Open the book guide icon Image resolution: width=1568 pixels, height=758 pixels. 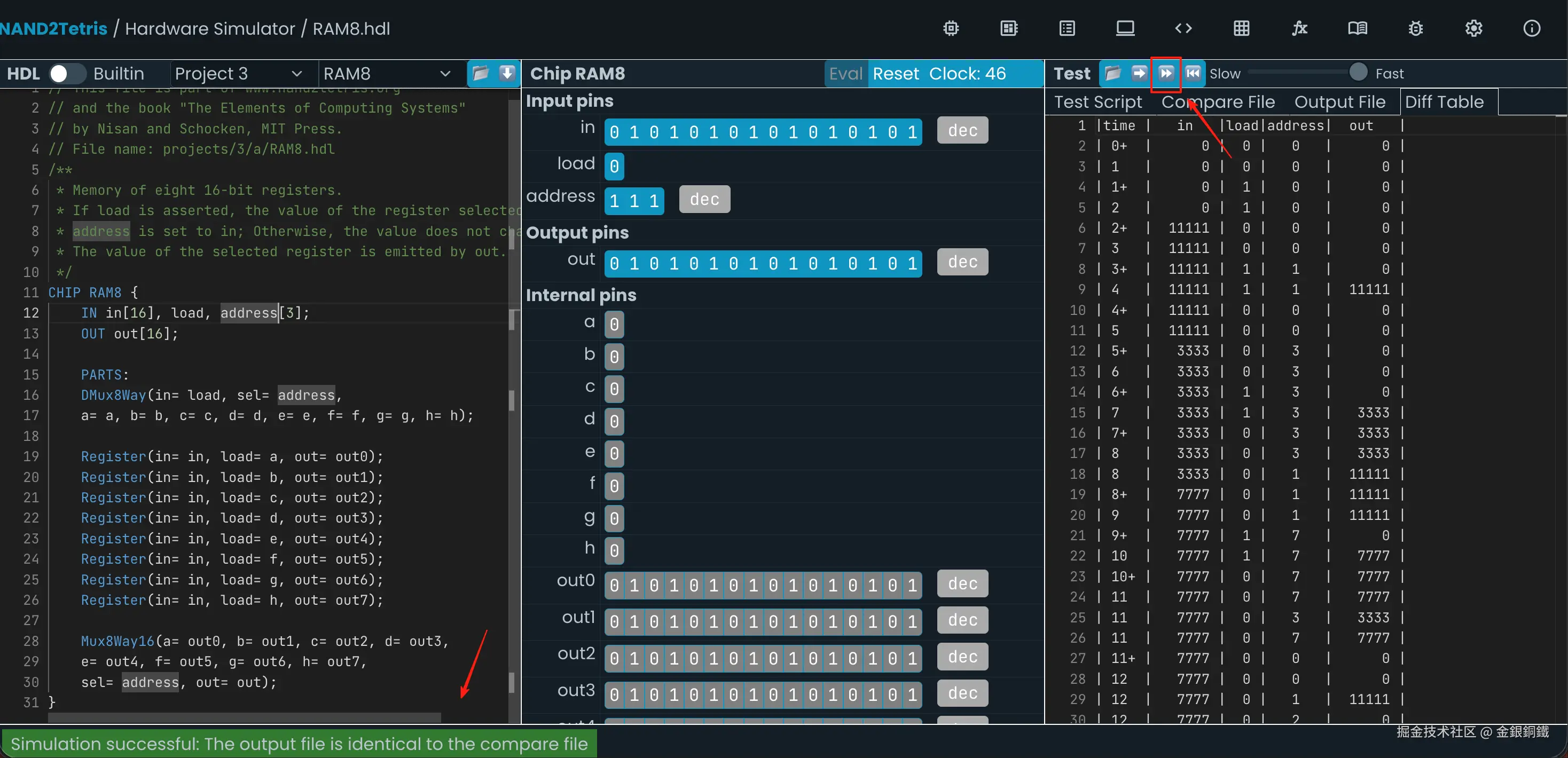[x=1358, y=28]
